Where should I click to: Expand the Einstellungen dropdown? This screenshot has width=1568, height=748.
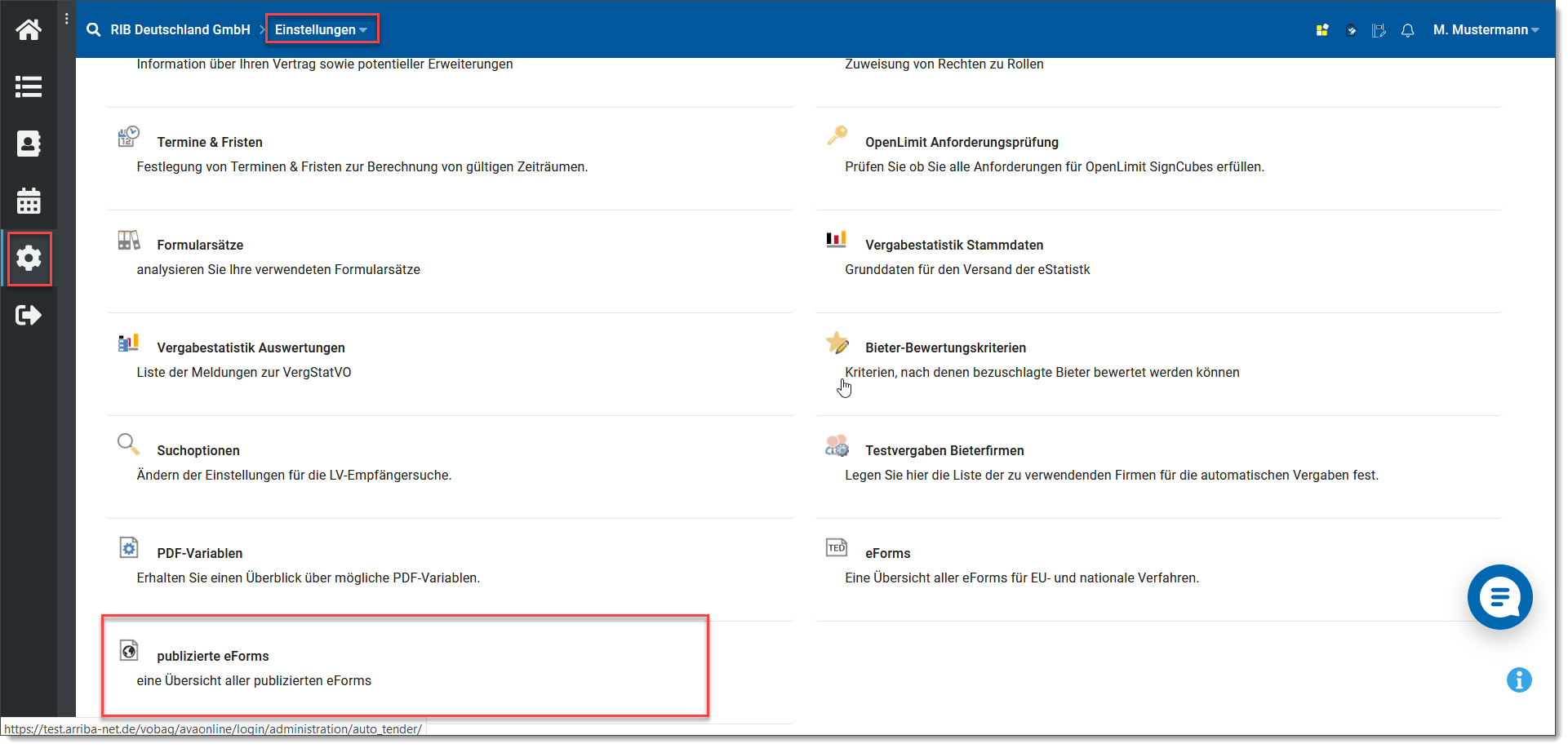tap(322, 30)
